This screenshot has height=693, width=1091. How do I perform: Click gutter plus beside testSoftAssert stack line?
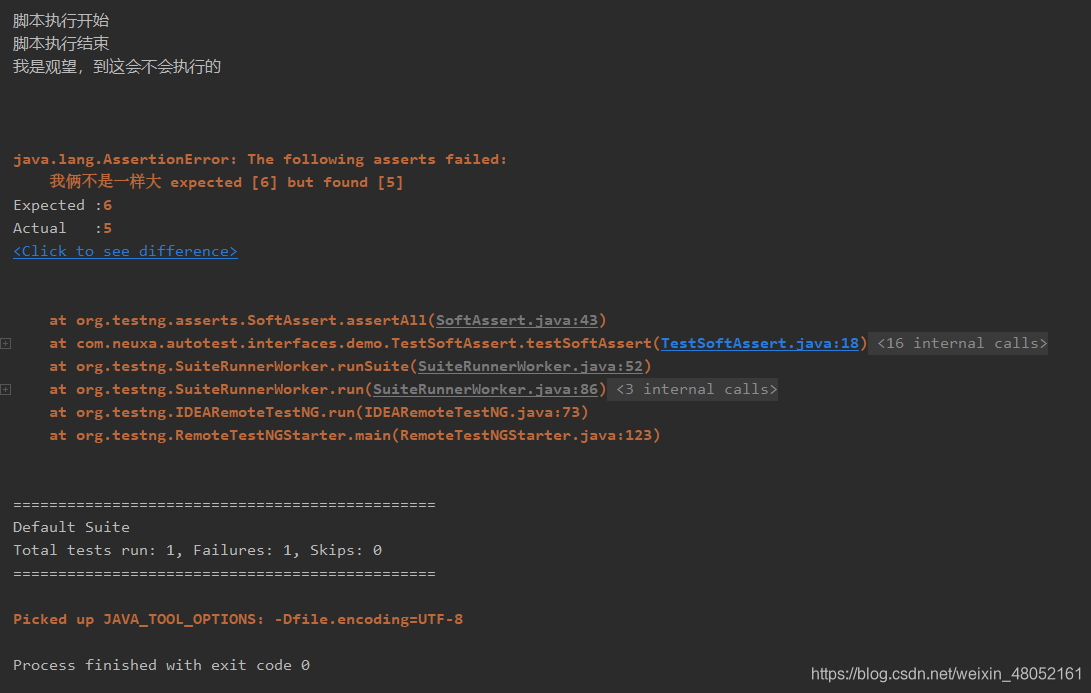click(6, 343)
